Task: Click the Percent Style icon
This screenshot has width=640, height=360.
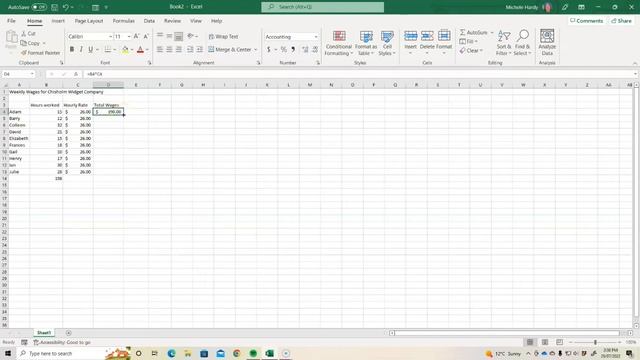Action: tap(284, 49)
